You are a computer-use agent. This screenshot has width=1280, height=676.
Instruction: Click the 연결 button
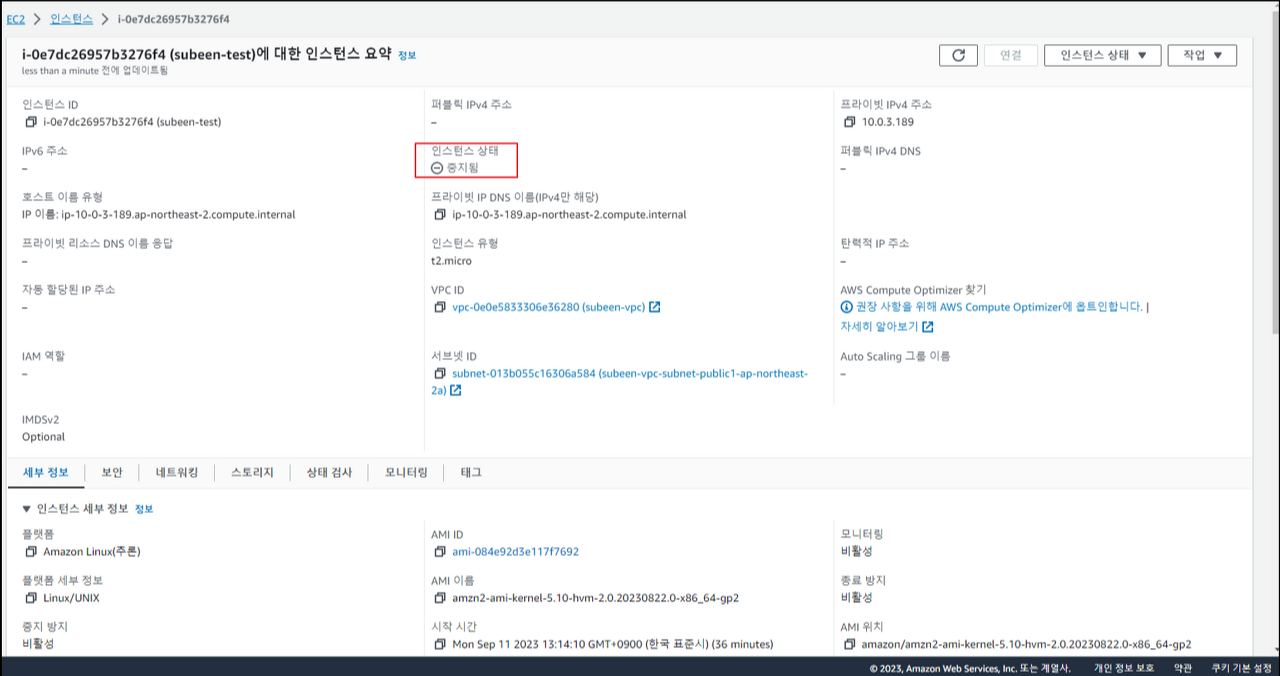pos(1010,55)
